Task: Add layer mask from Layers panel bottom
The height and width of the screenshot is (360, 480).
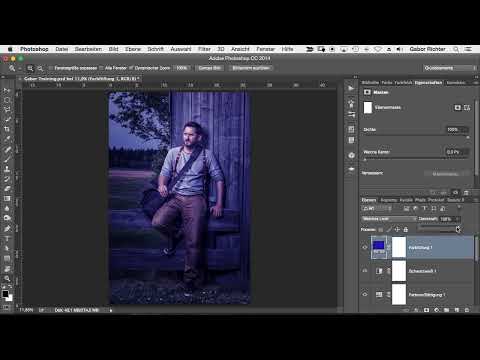Action: 426,310
